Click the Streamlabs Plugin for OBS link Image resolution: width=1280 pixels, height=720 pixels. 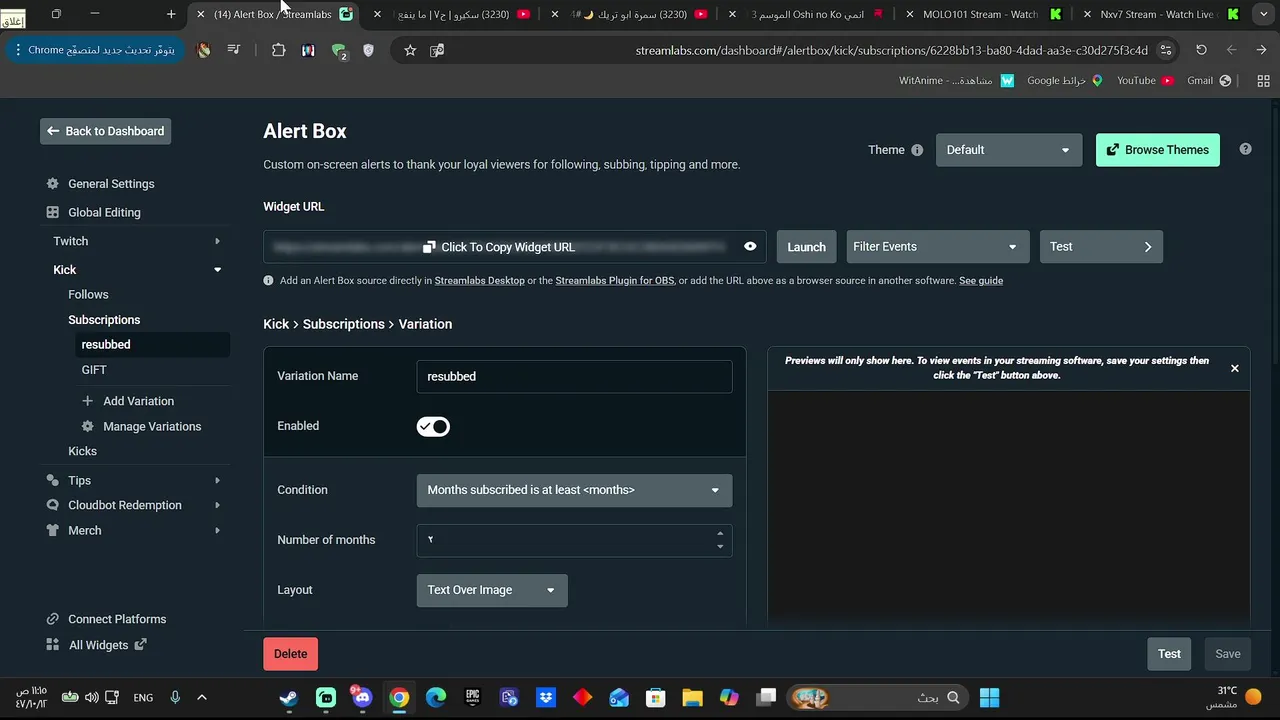tap(615, 281)
